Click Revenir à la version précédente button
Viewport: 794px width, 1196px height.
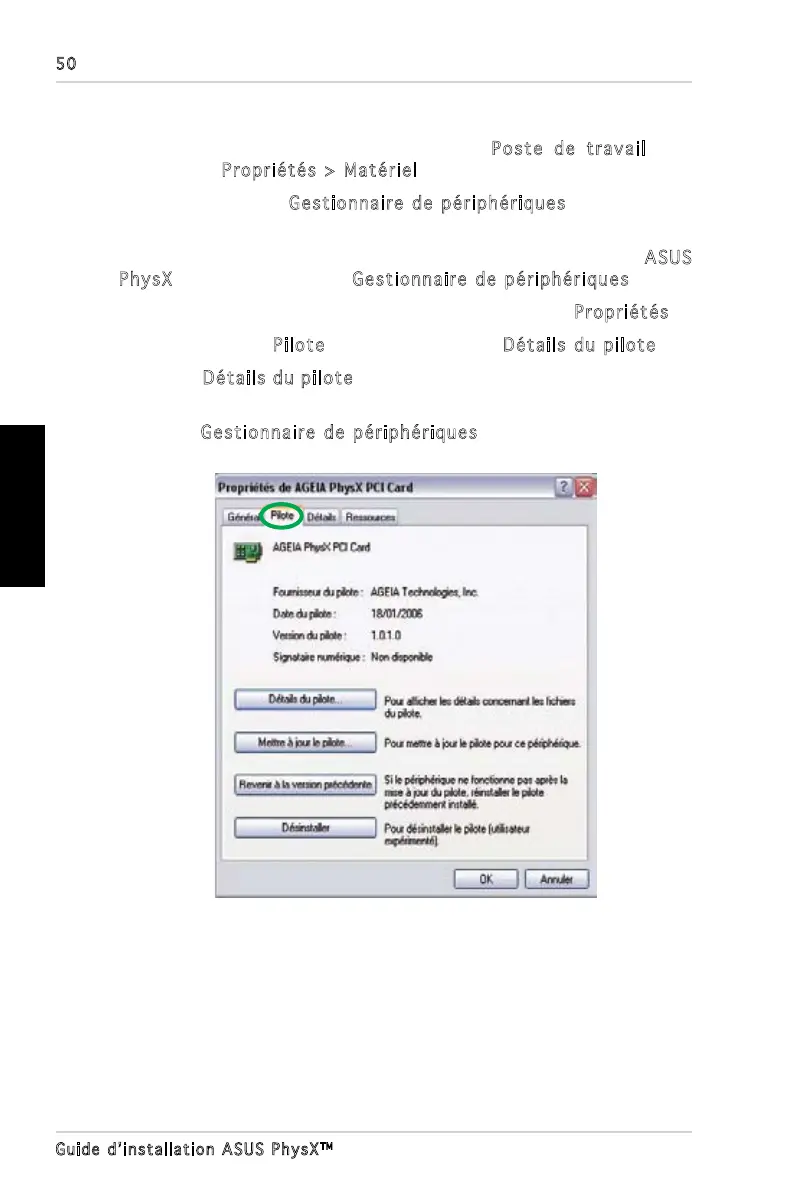pos(305,784)
